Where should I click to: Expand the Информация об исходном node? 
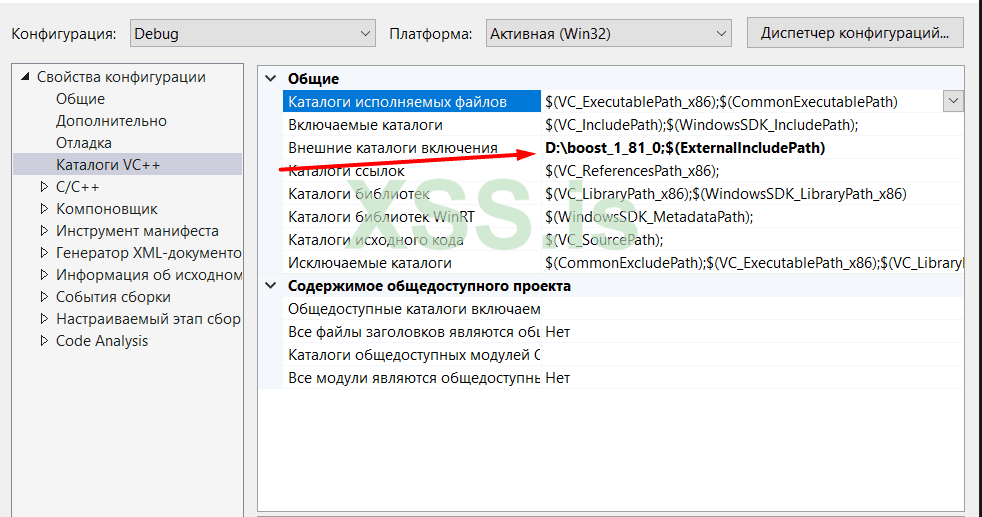pos(44,275)
